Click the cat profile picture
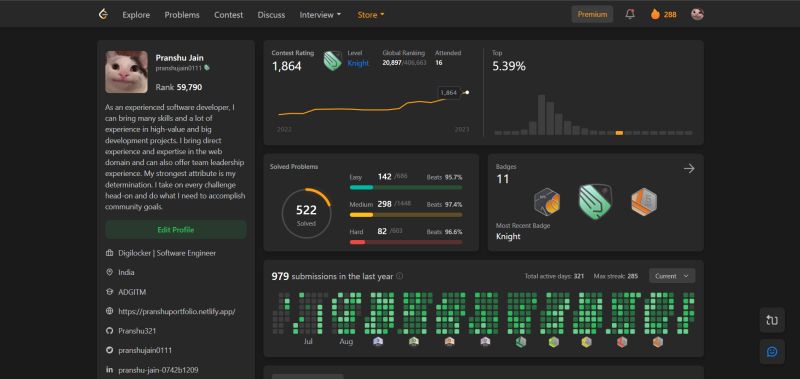Screen dimensions: 800x379 point(127,72)
